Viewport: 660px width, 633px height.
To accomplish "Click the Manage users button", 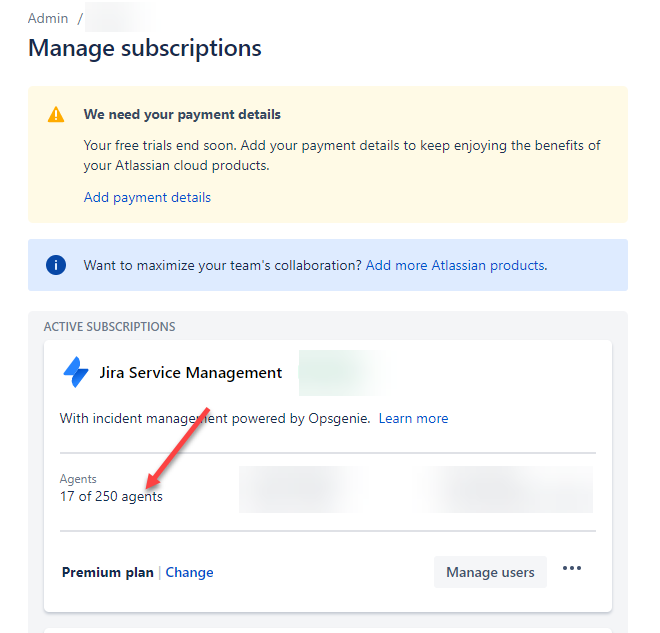I will 490,572.
